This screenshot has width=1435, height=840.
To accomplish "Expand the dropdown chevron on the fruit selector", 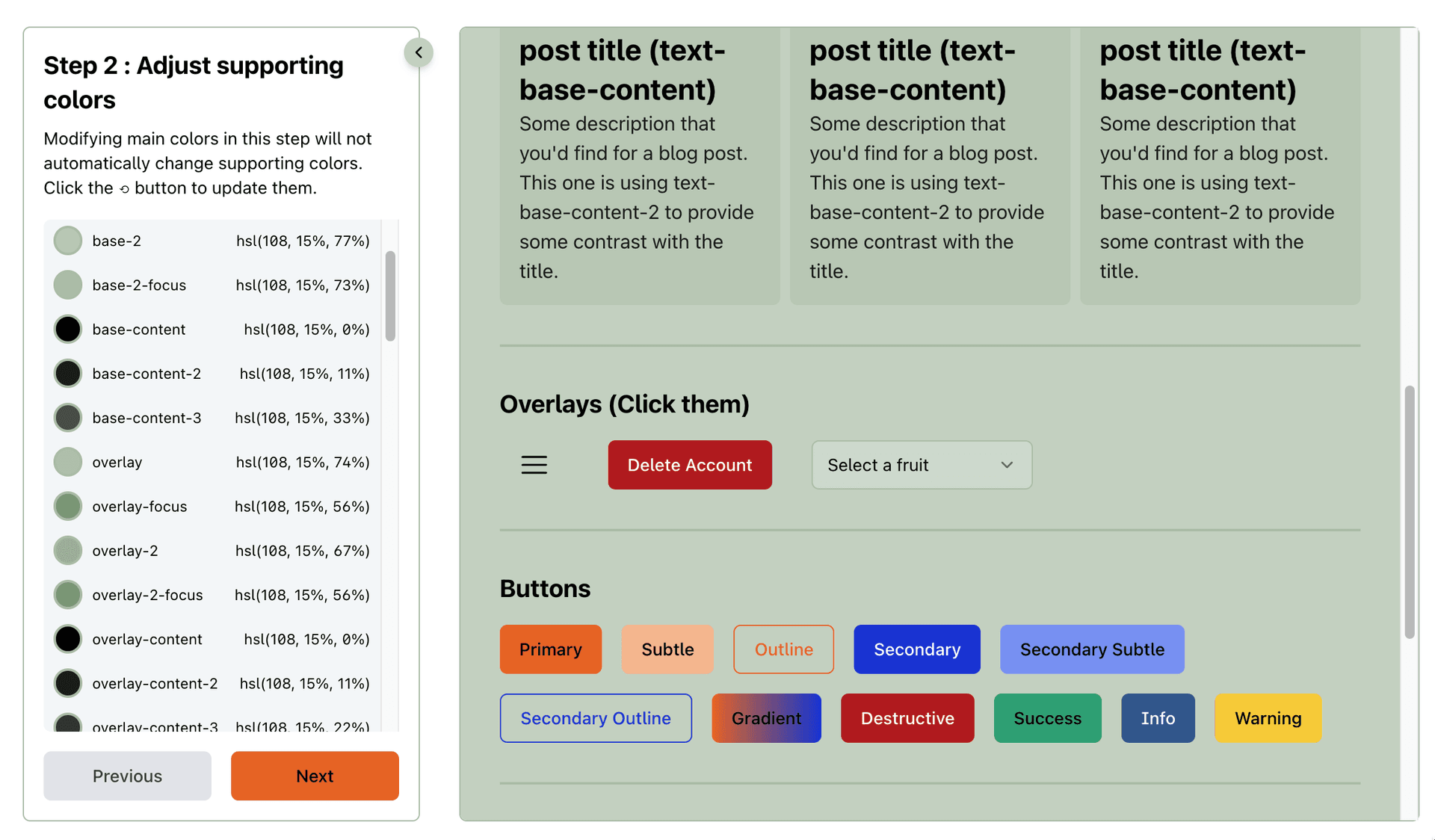I will (1007, 465).
